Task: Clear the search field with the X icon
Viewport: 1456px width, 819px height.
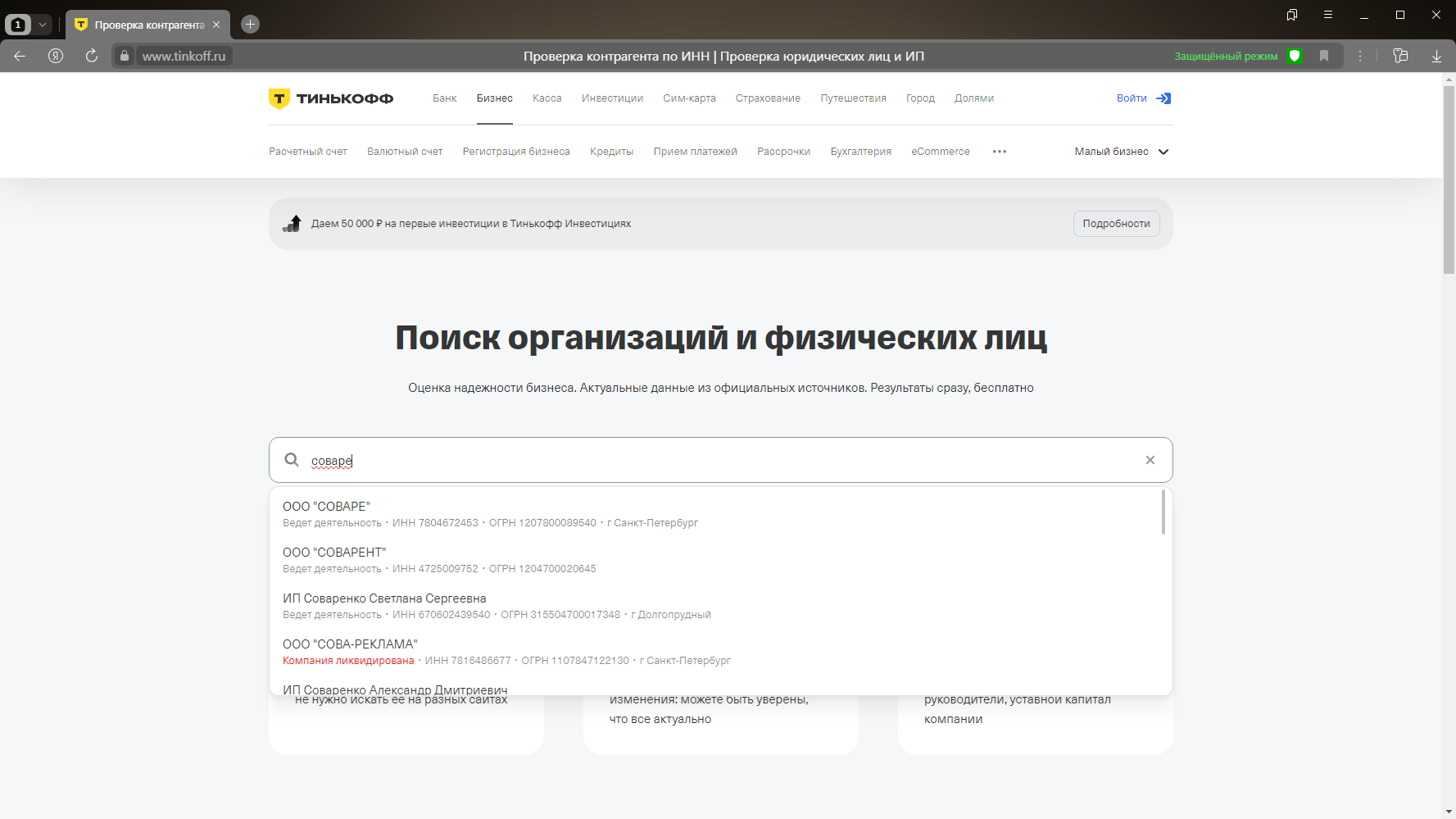Action: coord(1150,460)
